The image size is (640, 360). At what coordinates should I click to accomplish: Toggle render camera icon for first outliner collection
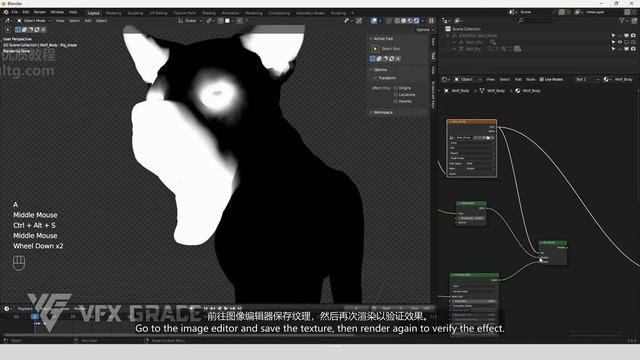click(x=633, y=36)
